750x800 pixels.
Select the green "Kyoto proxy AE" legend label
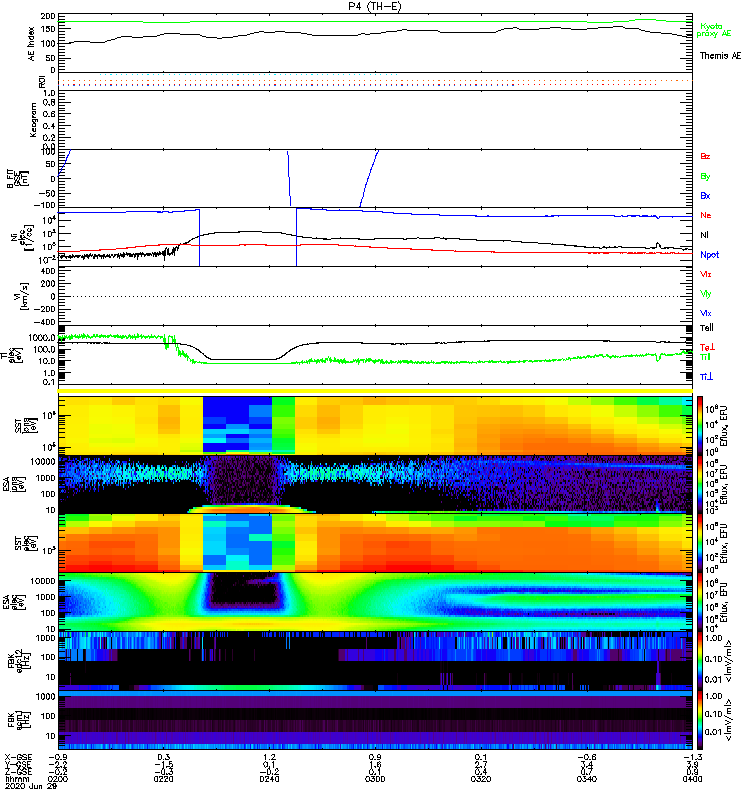[x=714, y=30]
